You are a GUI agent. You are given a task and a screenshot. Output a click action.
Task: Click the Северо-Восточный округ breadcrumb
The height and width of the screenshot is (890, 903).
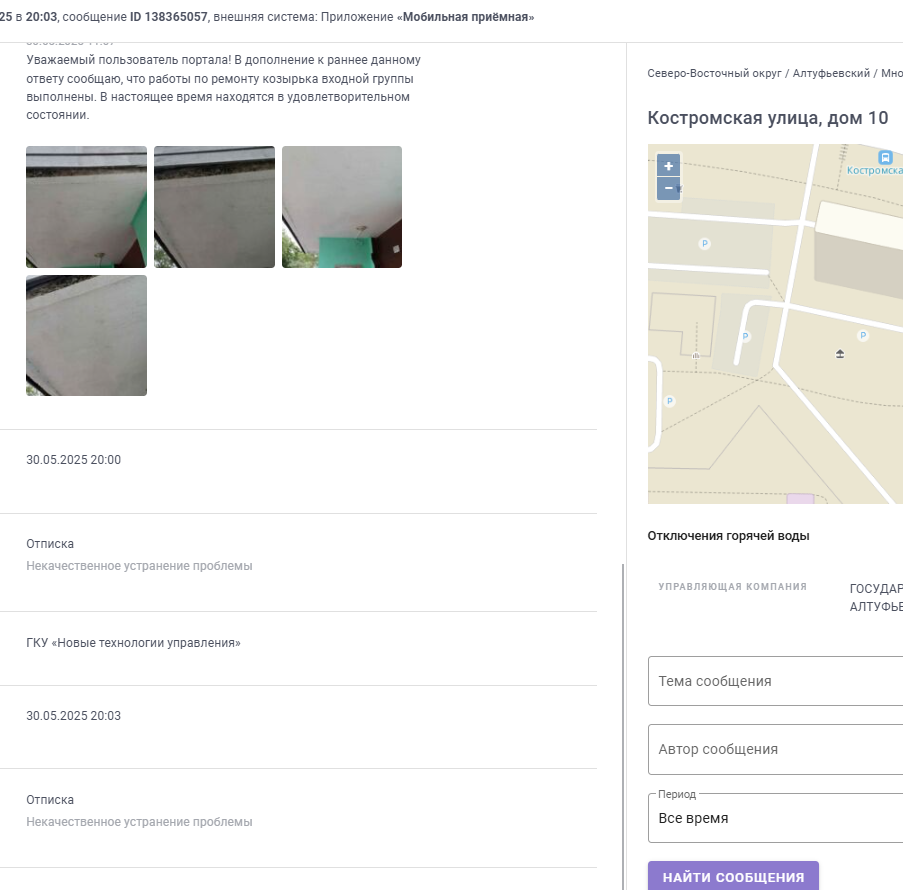coord(714,73)
